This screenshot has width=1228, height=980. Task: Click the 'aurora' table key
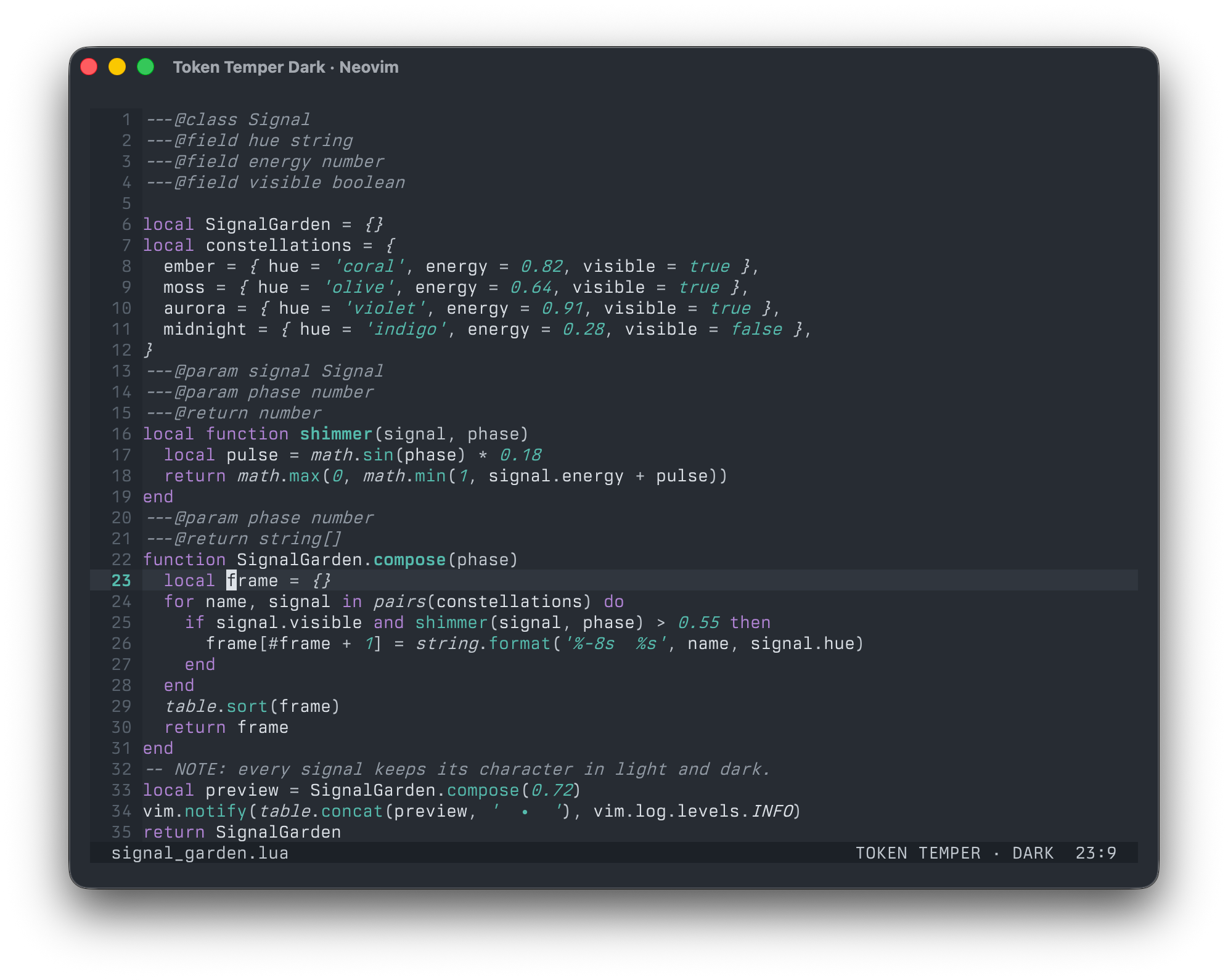195,308
